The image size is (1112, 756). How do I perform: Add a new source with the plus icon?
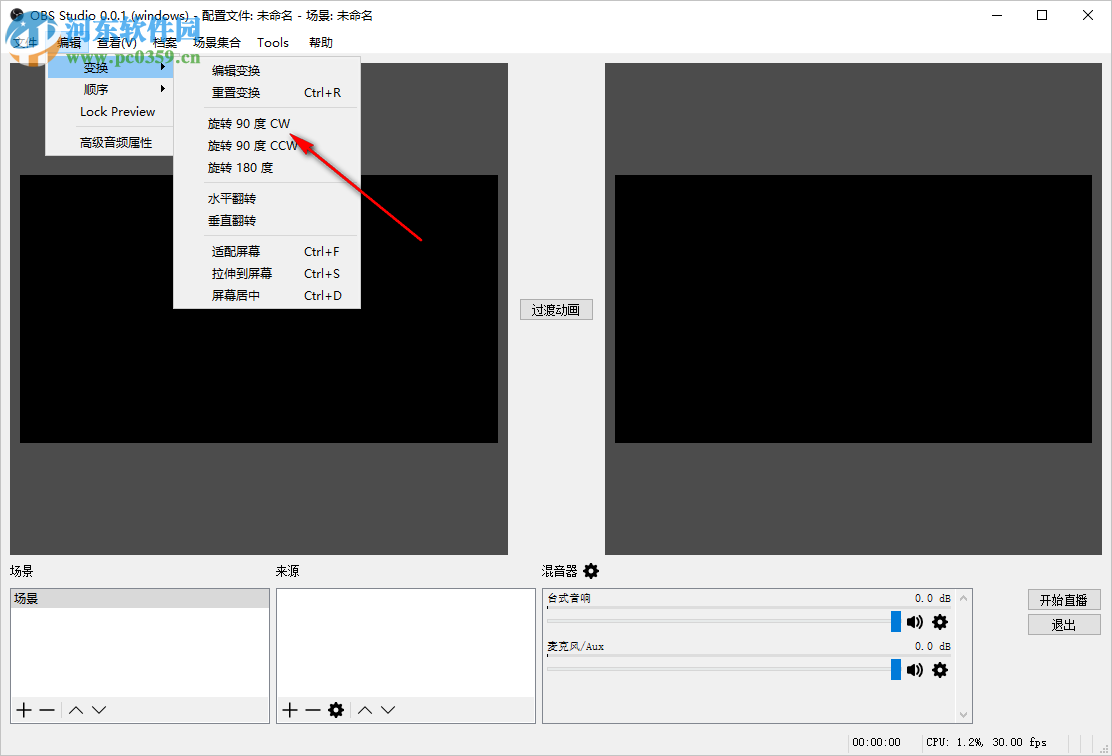(x=289, y=710)
